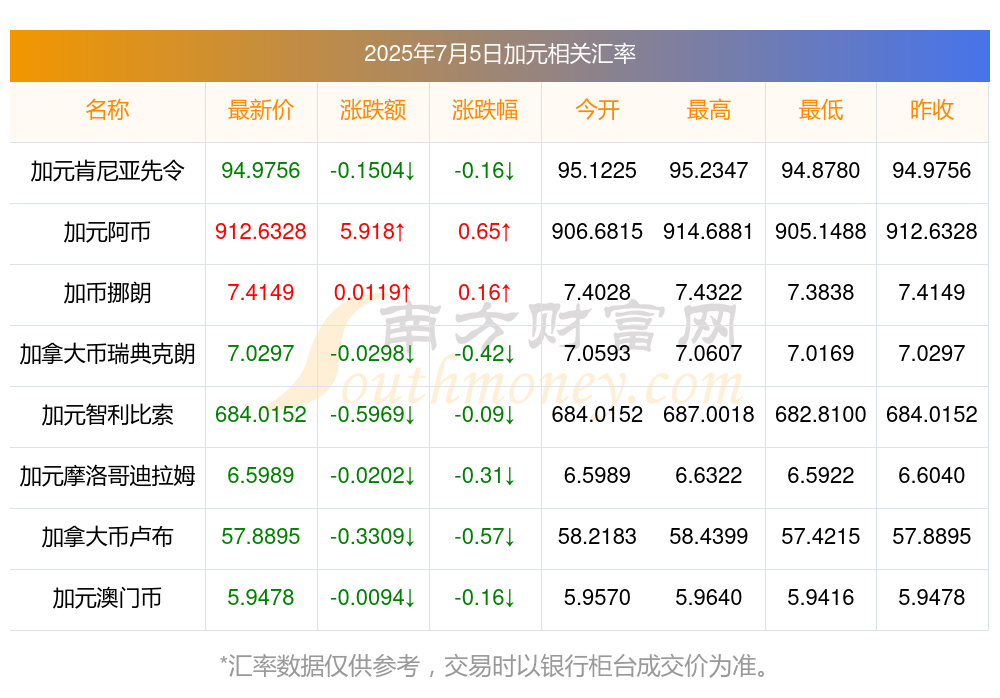
Task: Click latest price 7.4149 in red
Action: [x=260, y=292]
